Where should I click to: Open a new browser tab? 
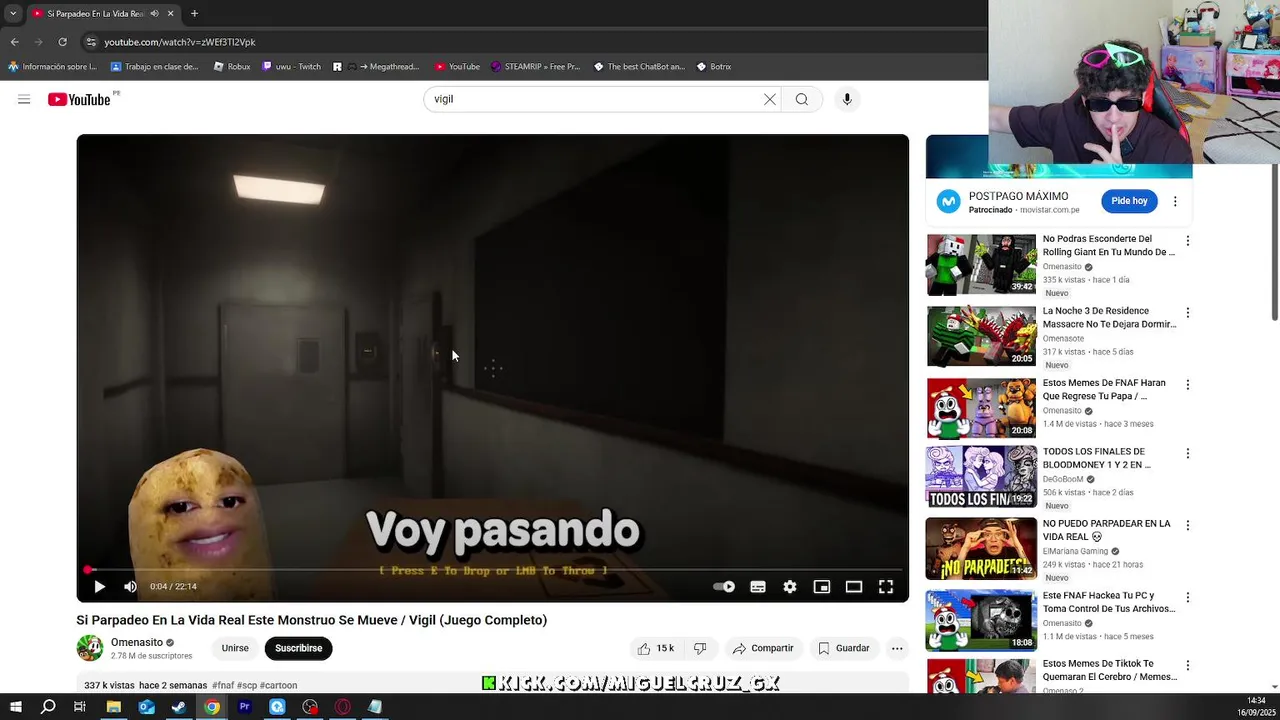194,14
